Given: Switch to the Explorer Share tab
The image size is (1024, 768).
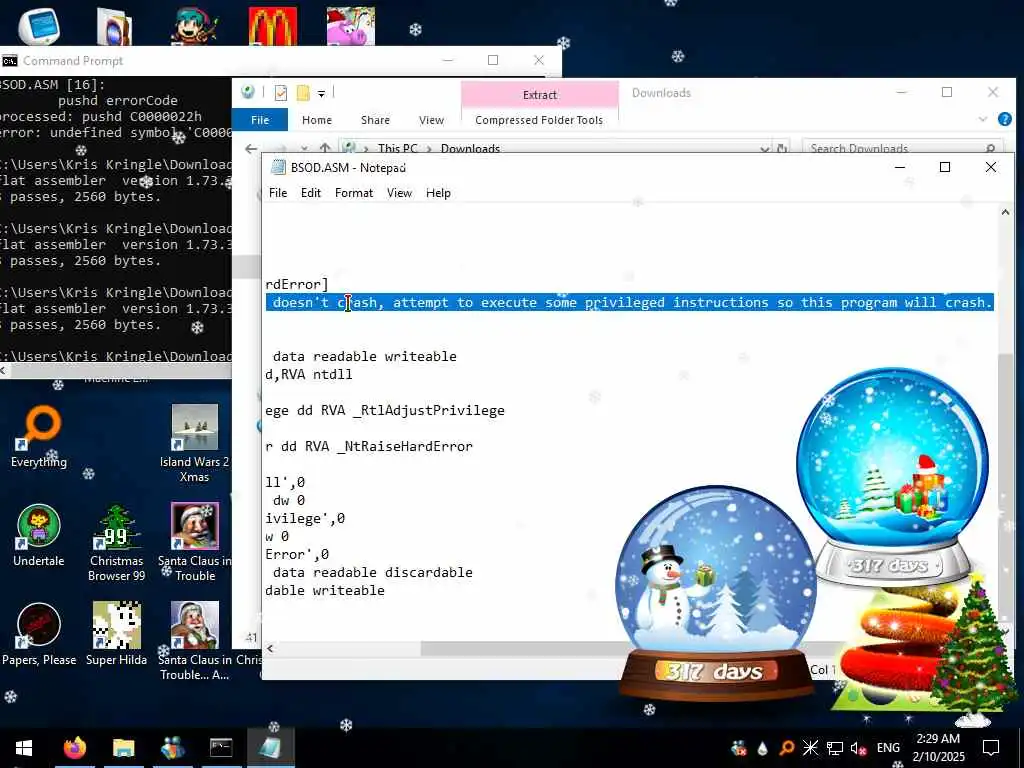Looking at the screenshot, I should click(376, 120).
